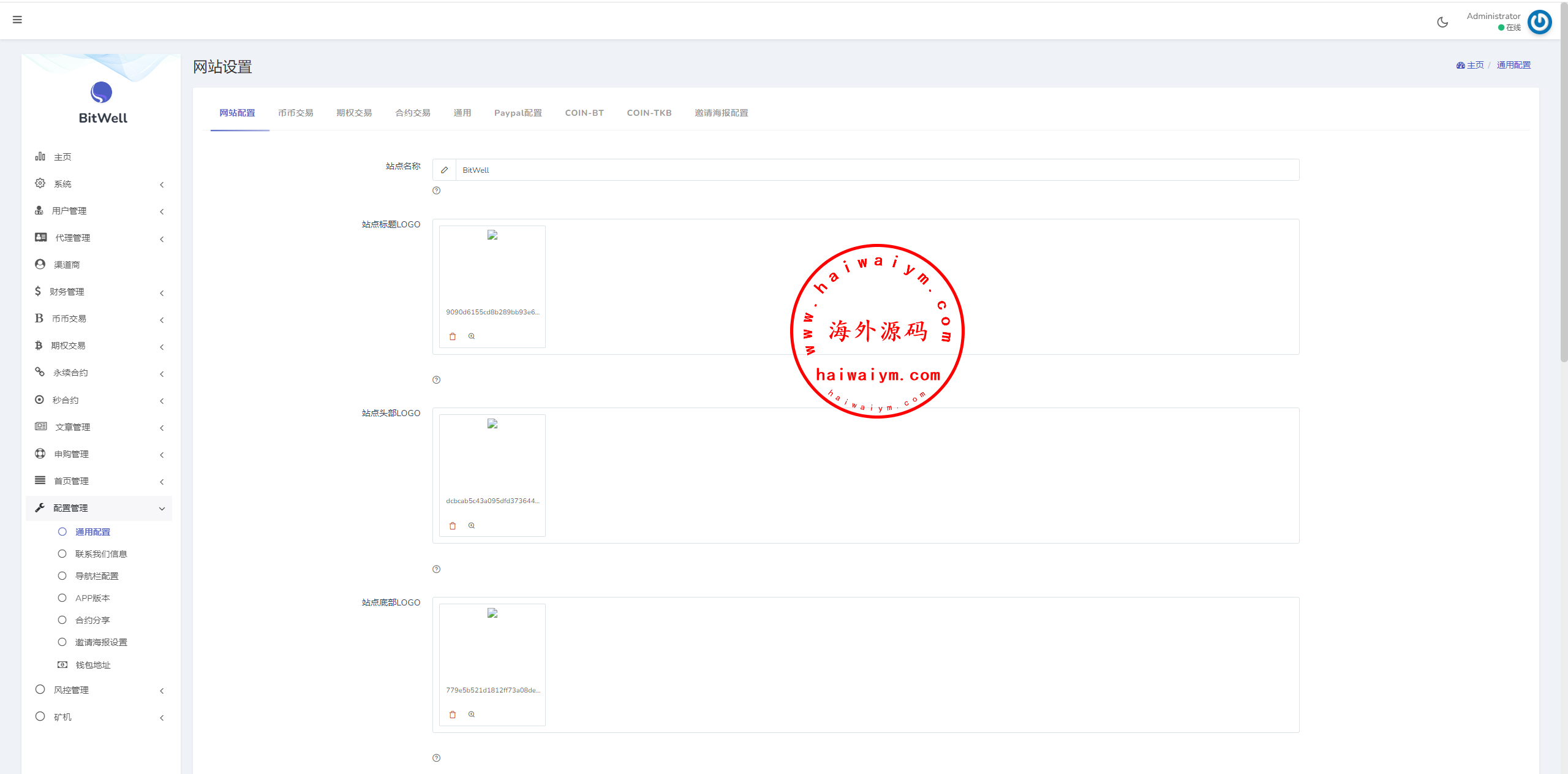1568x774 pixels.
Task: Open 钱包地址 wallet address menu item
Action: click(92, 665)
